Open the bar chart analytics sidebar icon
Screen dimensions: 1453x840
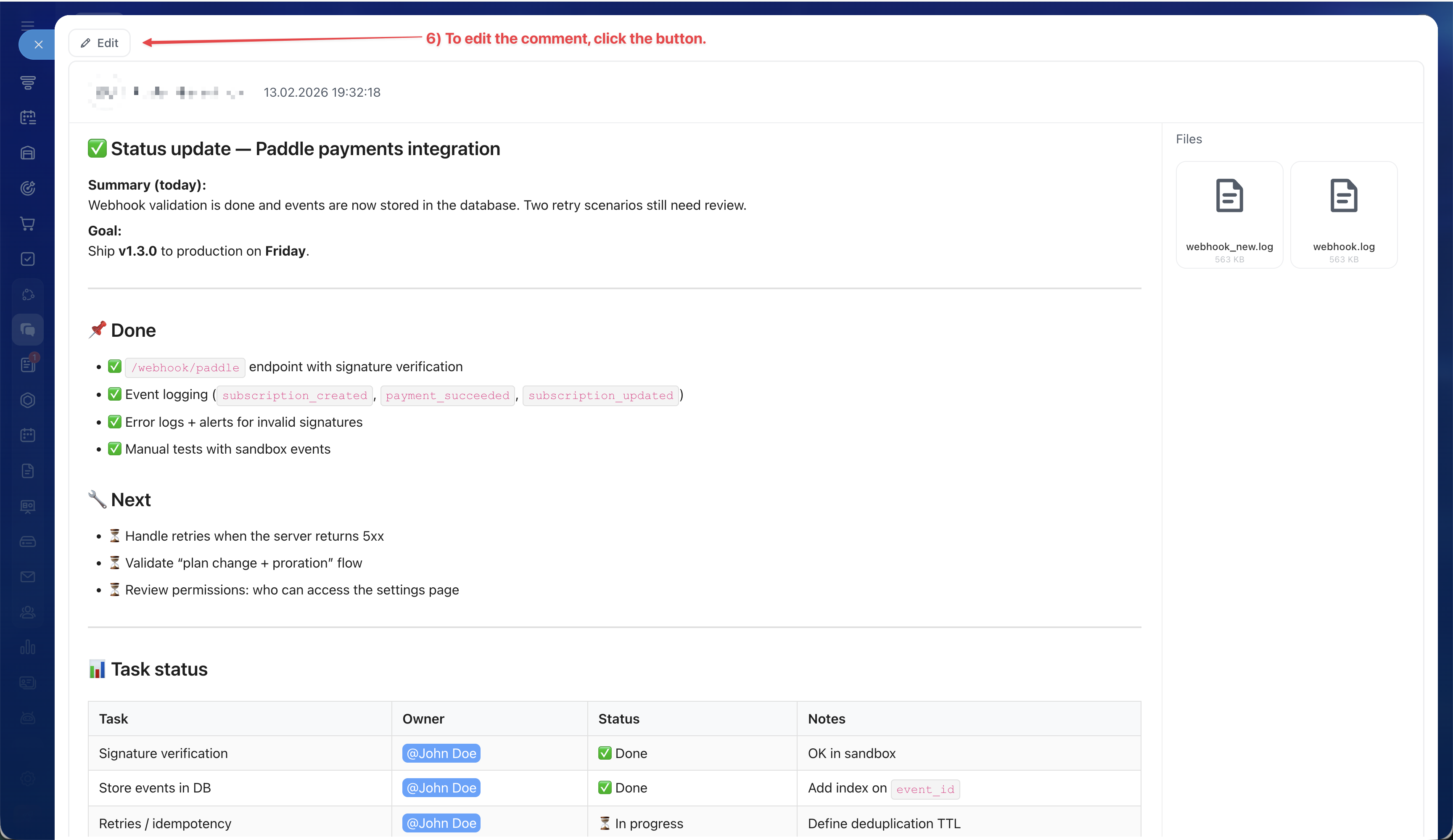[28, 647]
